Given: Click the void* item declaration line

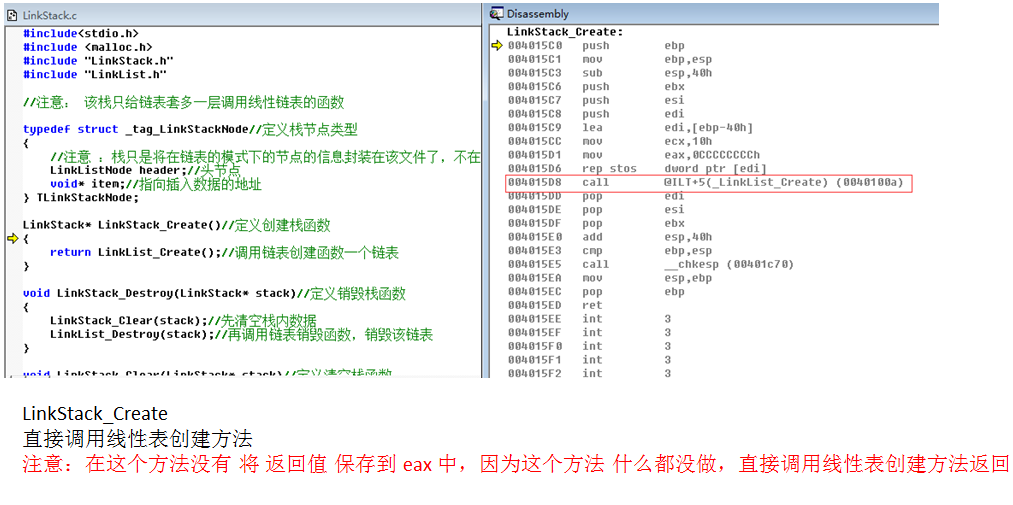Looking at the screenshot, I should [x=156, y=184].
